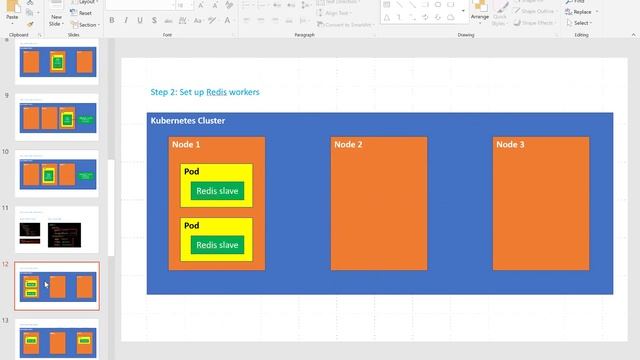
Task: Justify text alignment
Action: tap(289, 20)
